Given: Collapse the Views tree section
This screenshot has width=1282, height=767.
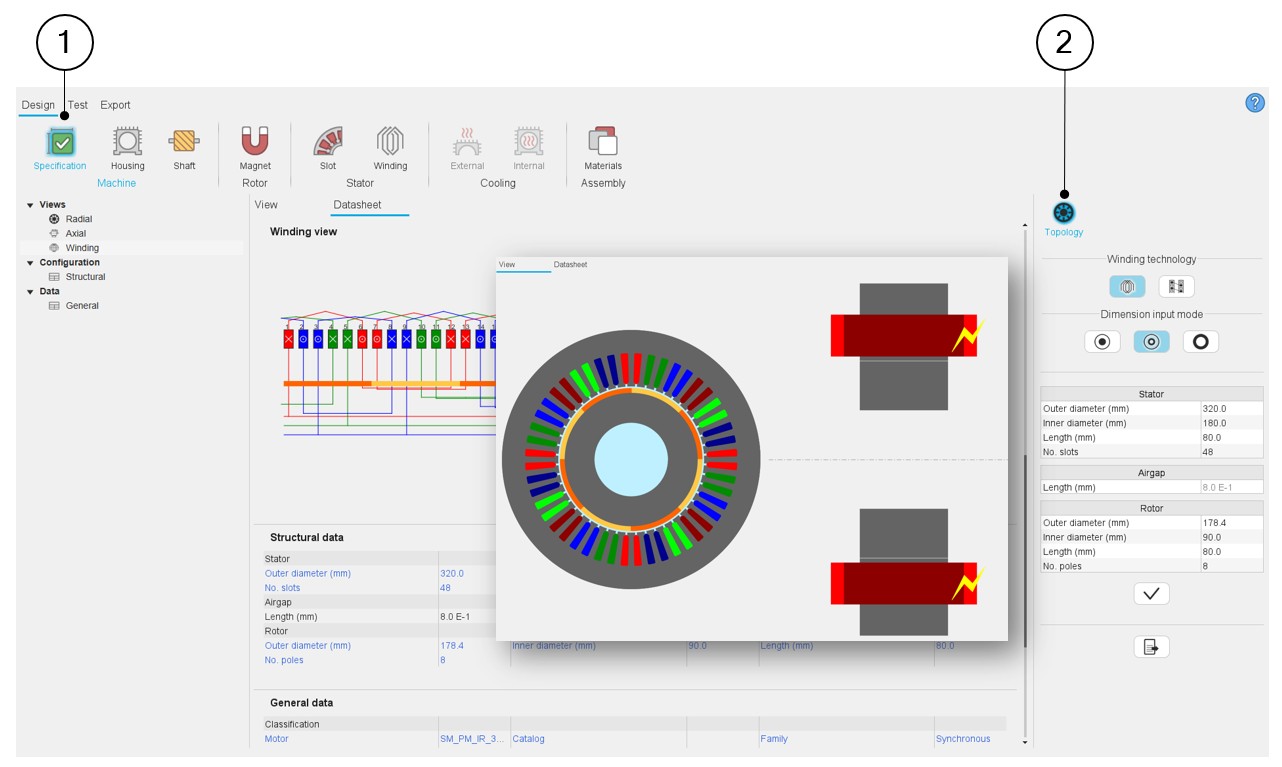Looking at the screenshot, I should pyautogui.click(x=30, y=205).
